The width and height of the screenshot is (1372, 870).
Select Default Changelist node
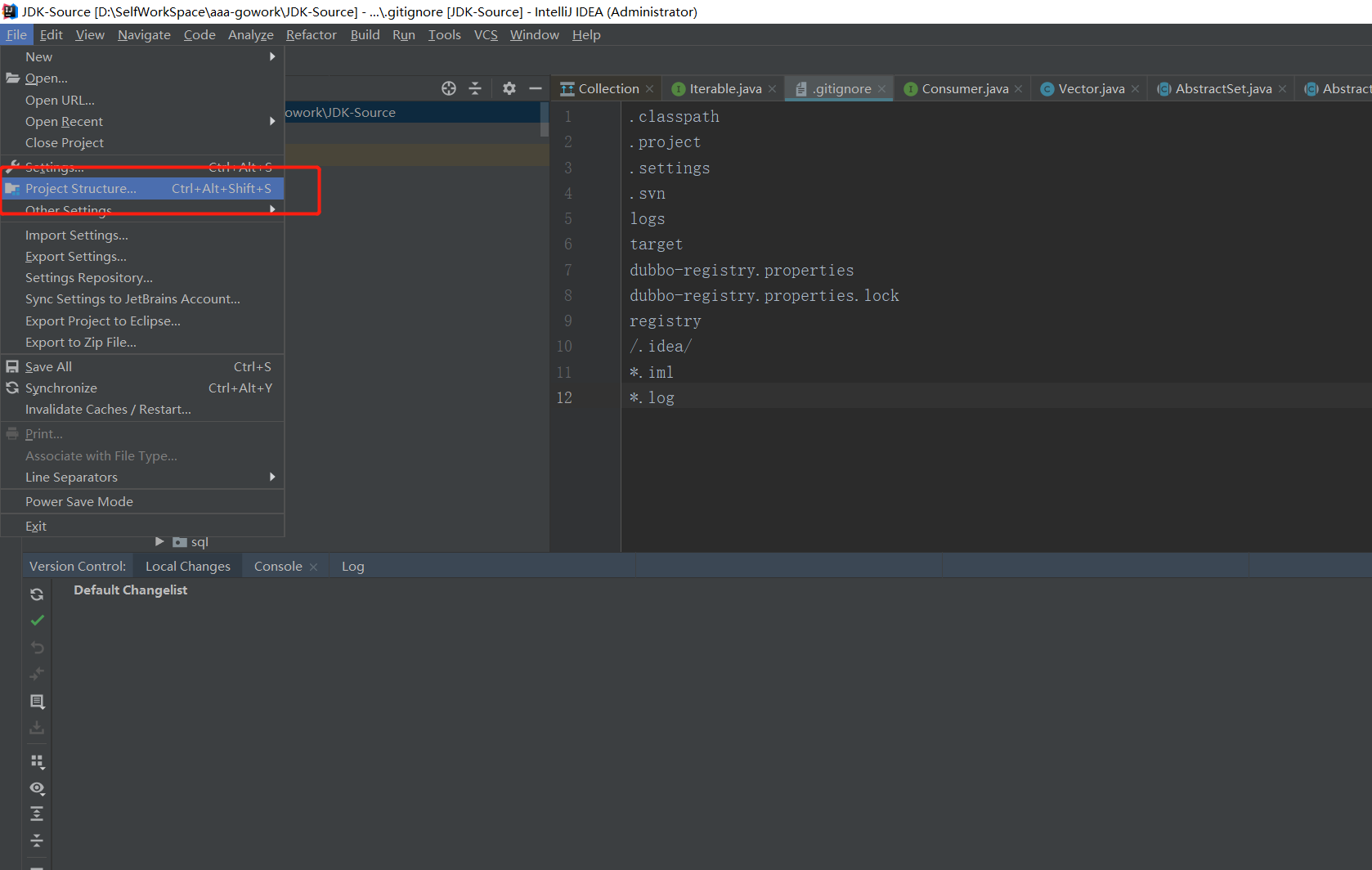130,590
